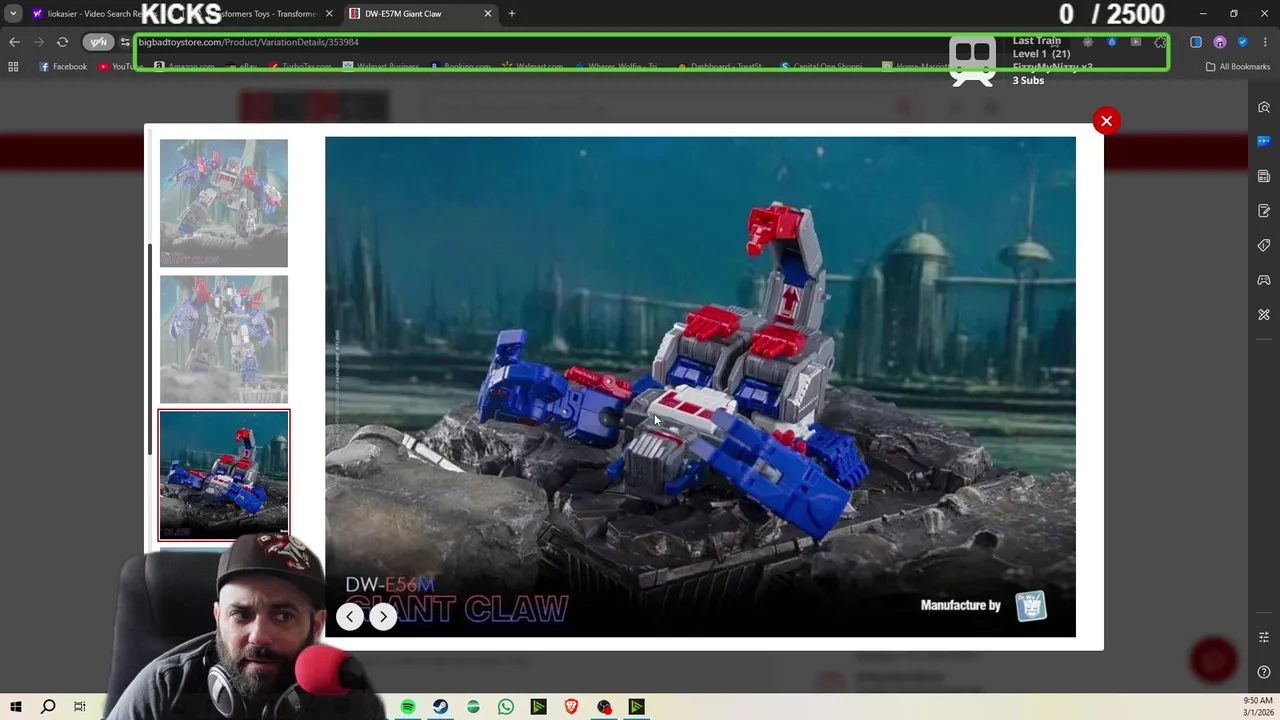This screenshot has height=720, width=1280.
Task: Open the browser main menu
Action: click(1265, 42)
